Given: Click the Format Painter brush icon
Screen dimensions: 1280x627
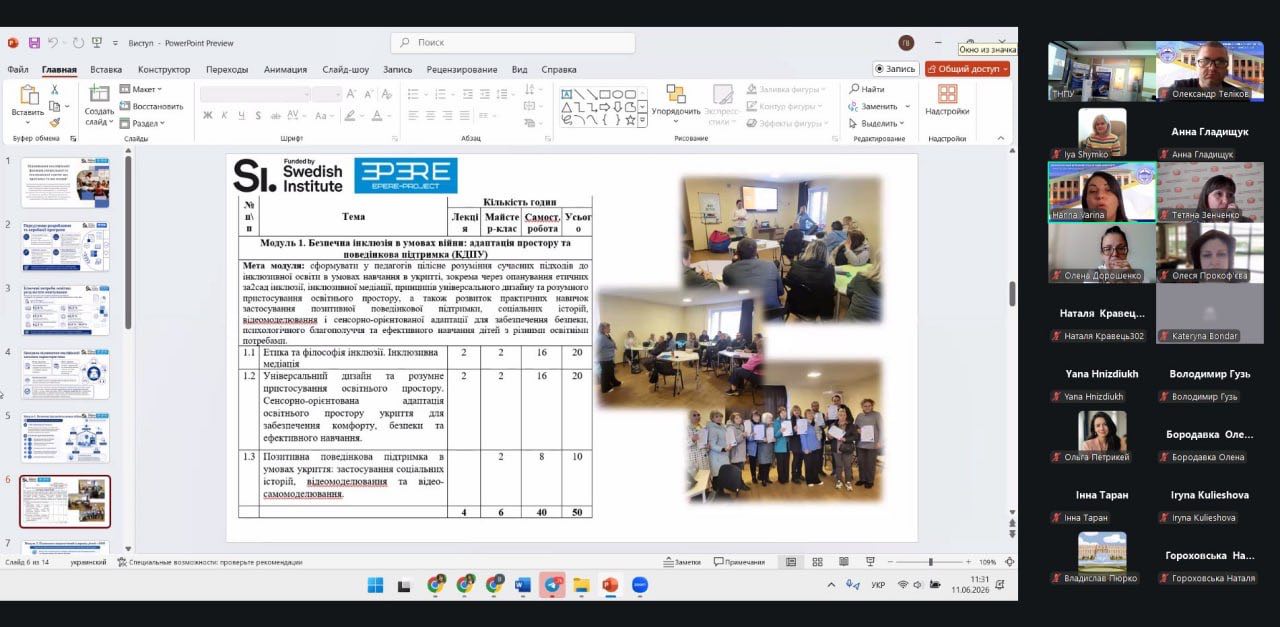Looking at the screenshot, I should 55,121.
